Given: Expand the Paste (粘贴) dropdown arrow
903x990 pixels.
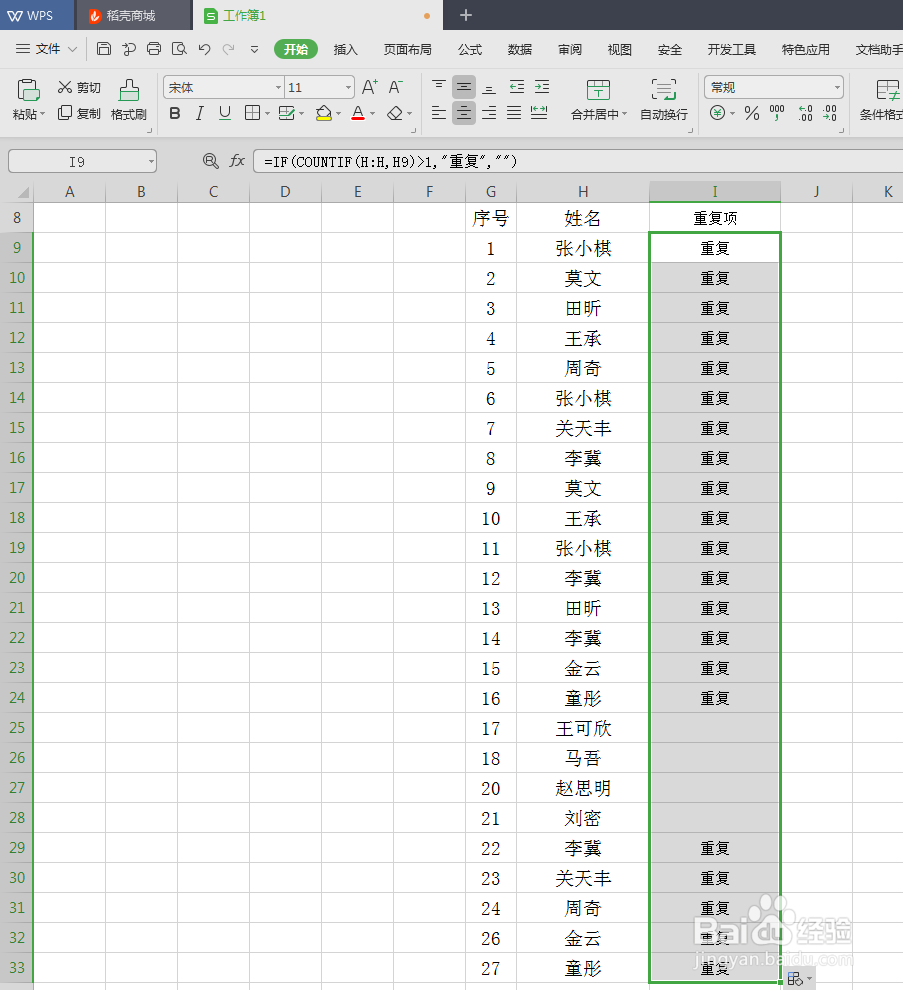Looking at the screenshot, I should point(43,114).
